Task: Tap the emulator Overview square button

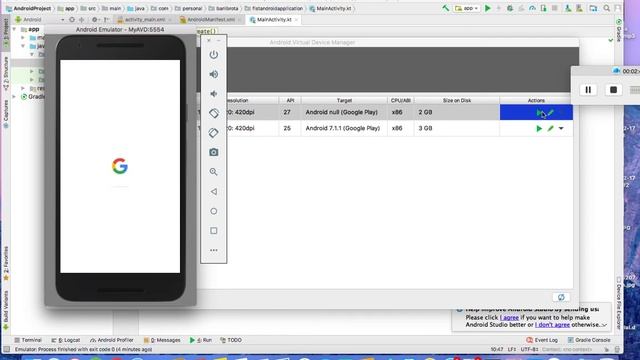Action: (x=213, y=231)
